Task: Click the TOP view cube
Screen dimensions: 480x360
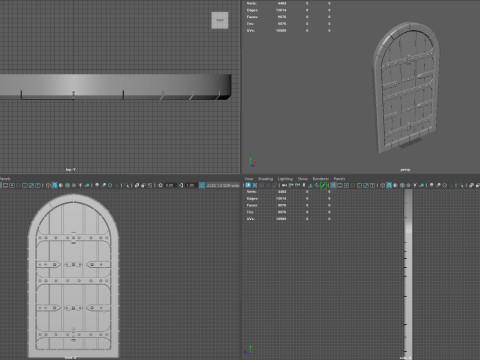Action: click(220, 20)
